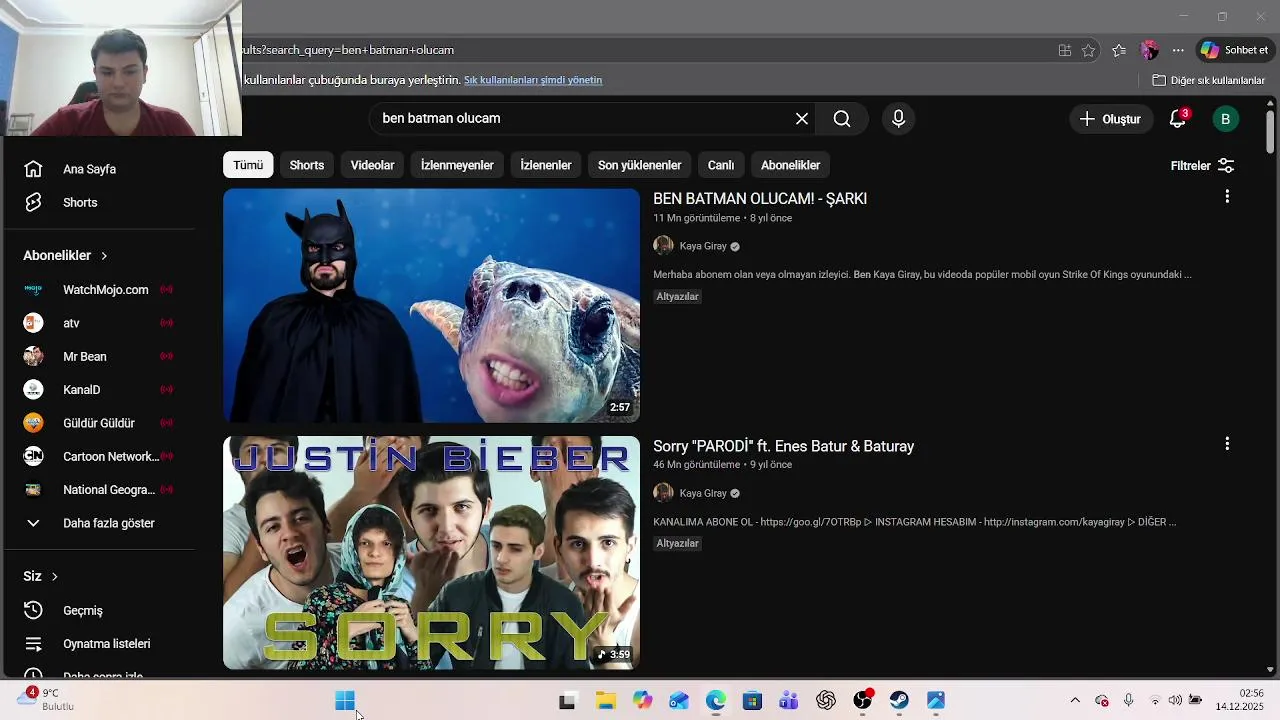The height and width of the screenshot is (720, 1280).
Task: Open the weather widget showing 9°C
Action: (x=46, y=700)
